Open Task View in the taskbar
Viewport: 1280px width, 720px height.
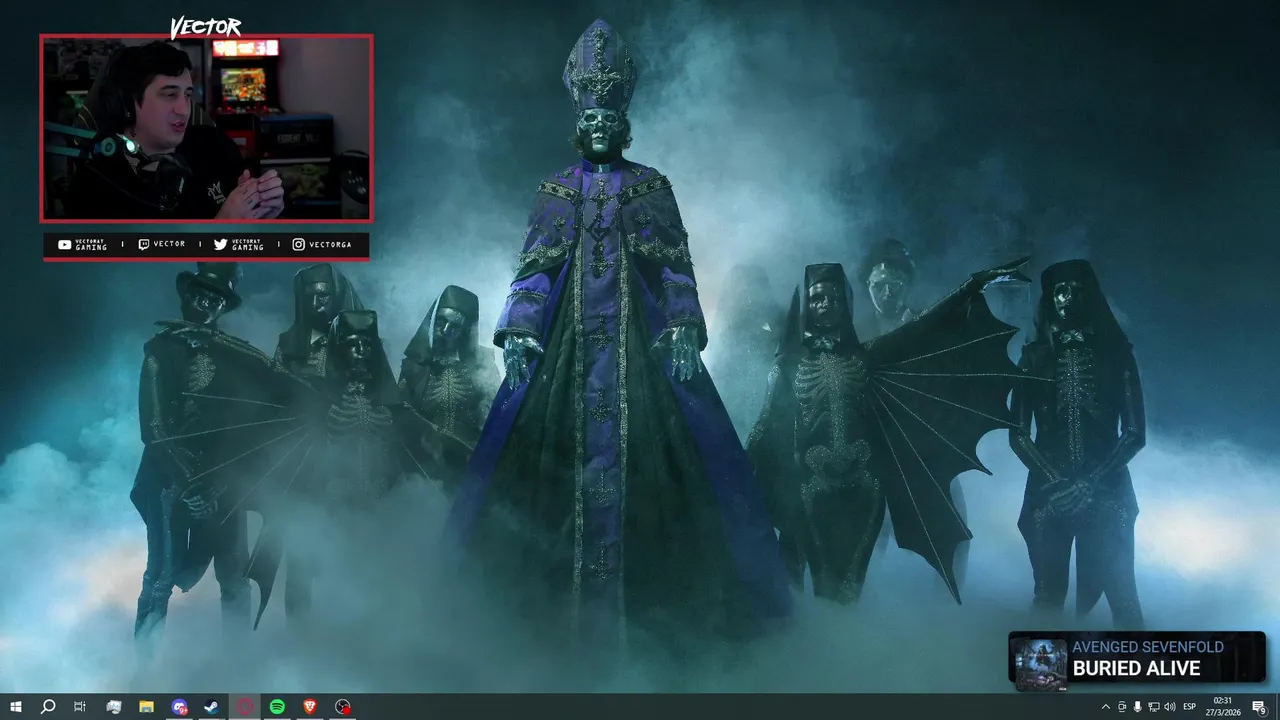point(80,707)
